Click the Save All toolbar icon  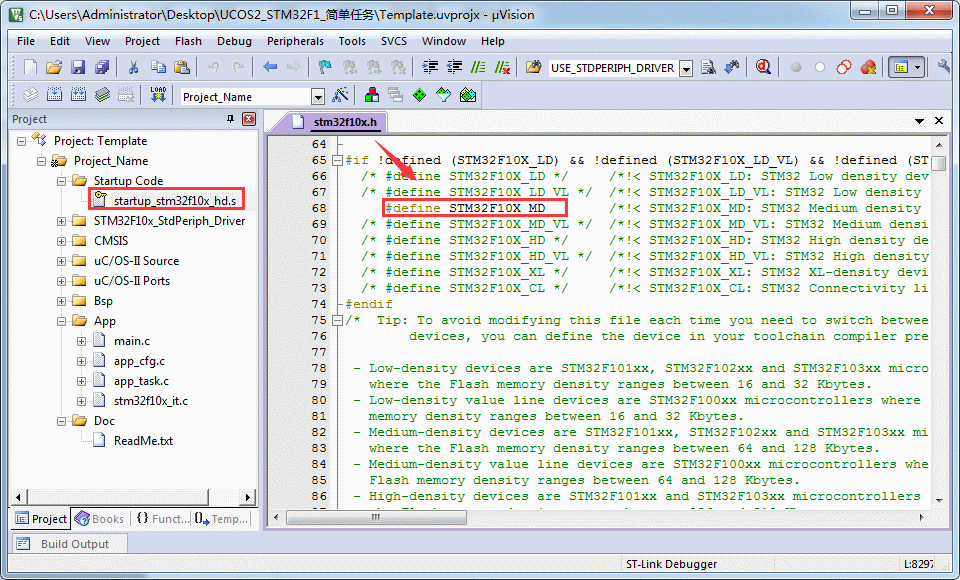coord(102,67)
